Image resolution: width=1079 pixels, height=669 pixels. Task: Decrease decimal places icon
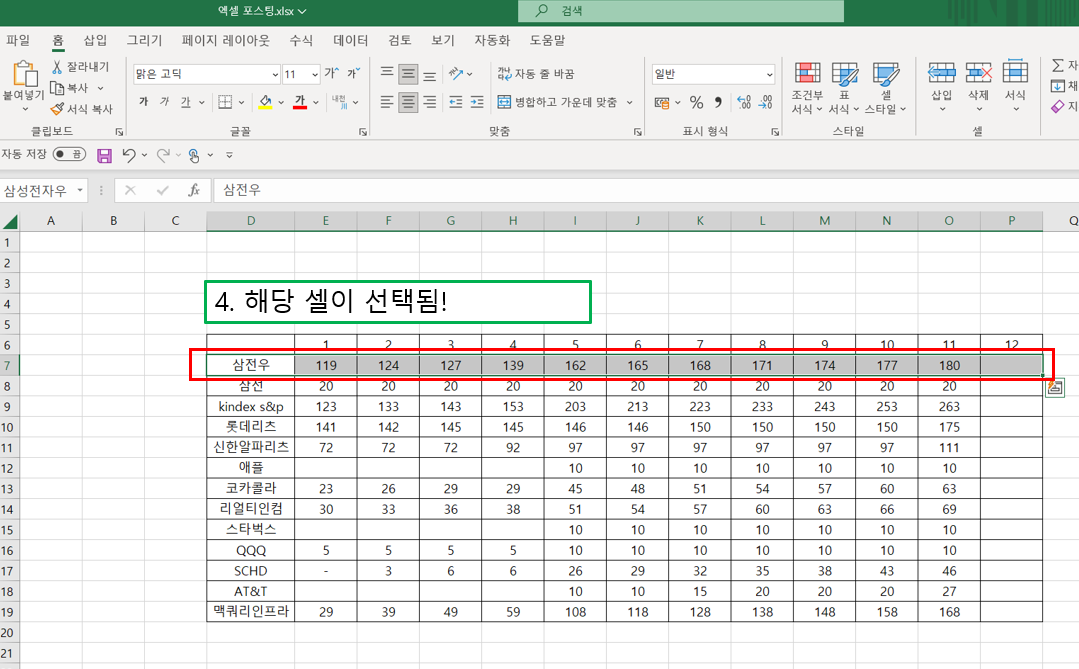(765, 103)
